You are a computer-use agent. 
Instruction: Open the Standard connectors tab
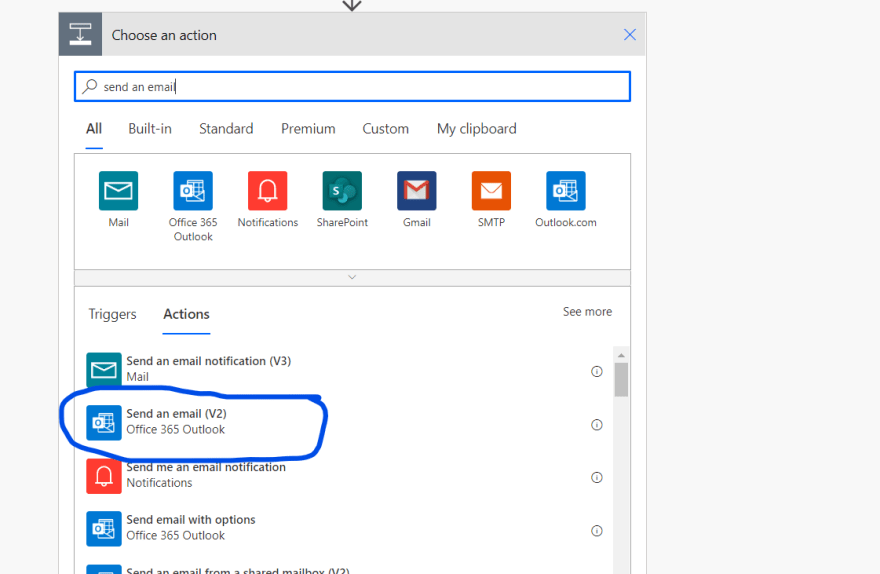coord(226,129)
